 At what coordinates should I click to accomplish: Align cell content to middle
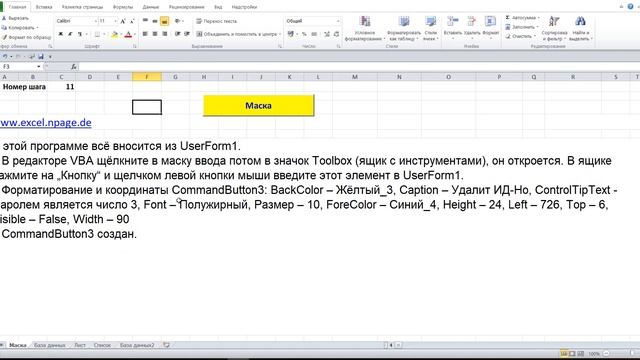(155, 21)
